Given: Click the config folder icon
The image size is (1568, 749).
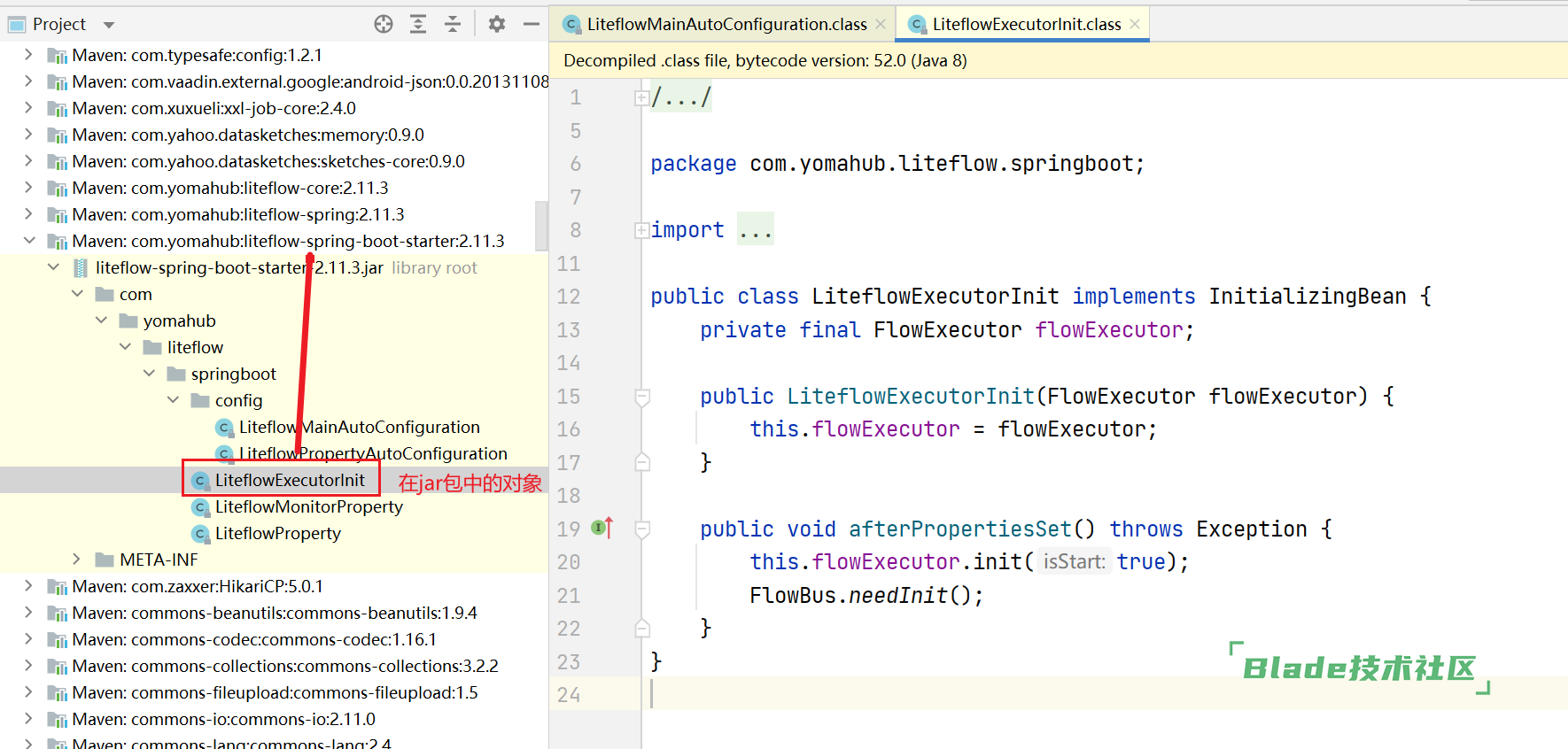Looking at the screenshot, I should tap(200, 400).
